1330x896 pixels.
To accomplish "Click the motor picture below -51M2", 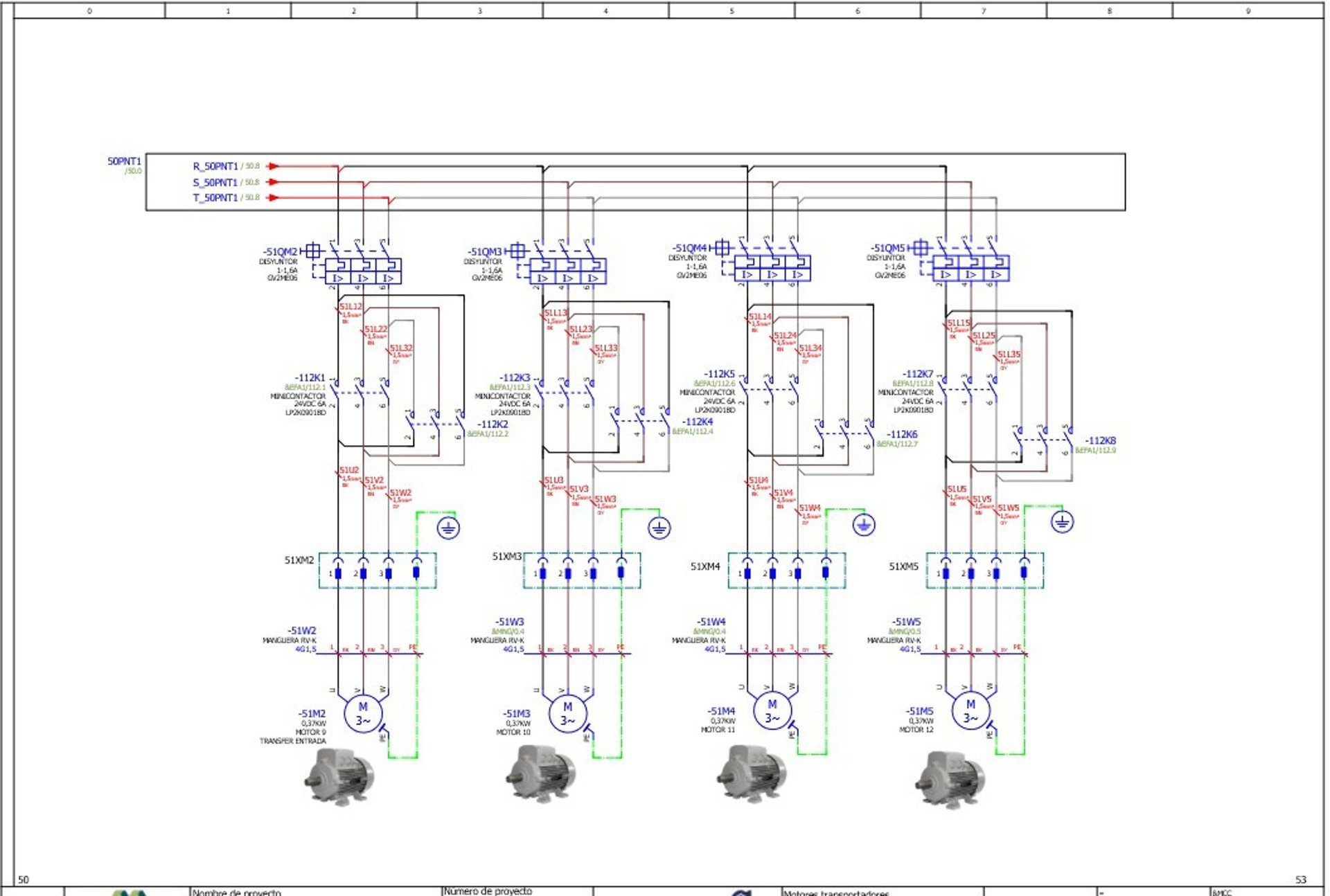I will [339, 776].
